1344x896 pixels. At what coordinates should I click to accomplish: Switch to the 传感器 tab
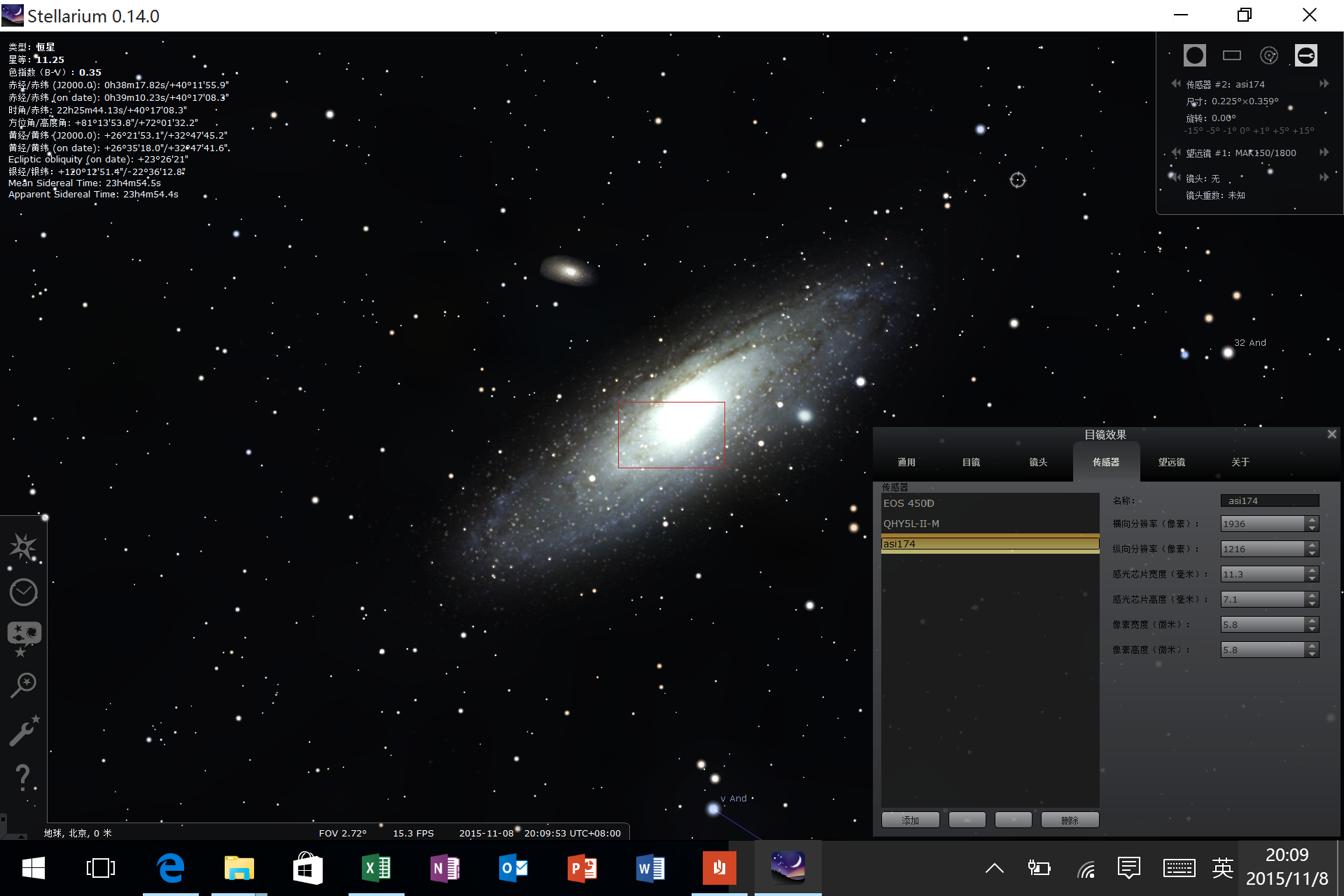1106,462
